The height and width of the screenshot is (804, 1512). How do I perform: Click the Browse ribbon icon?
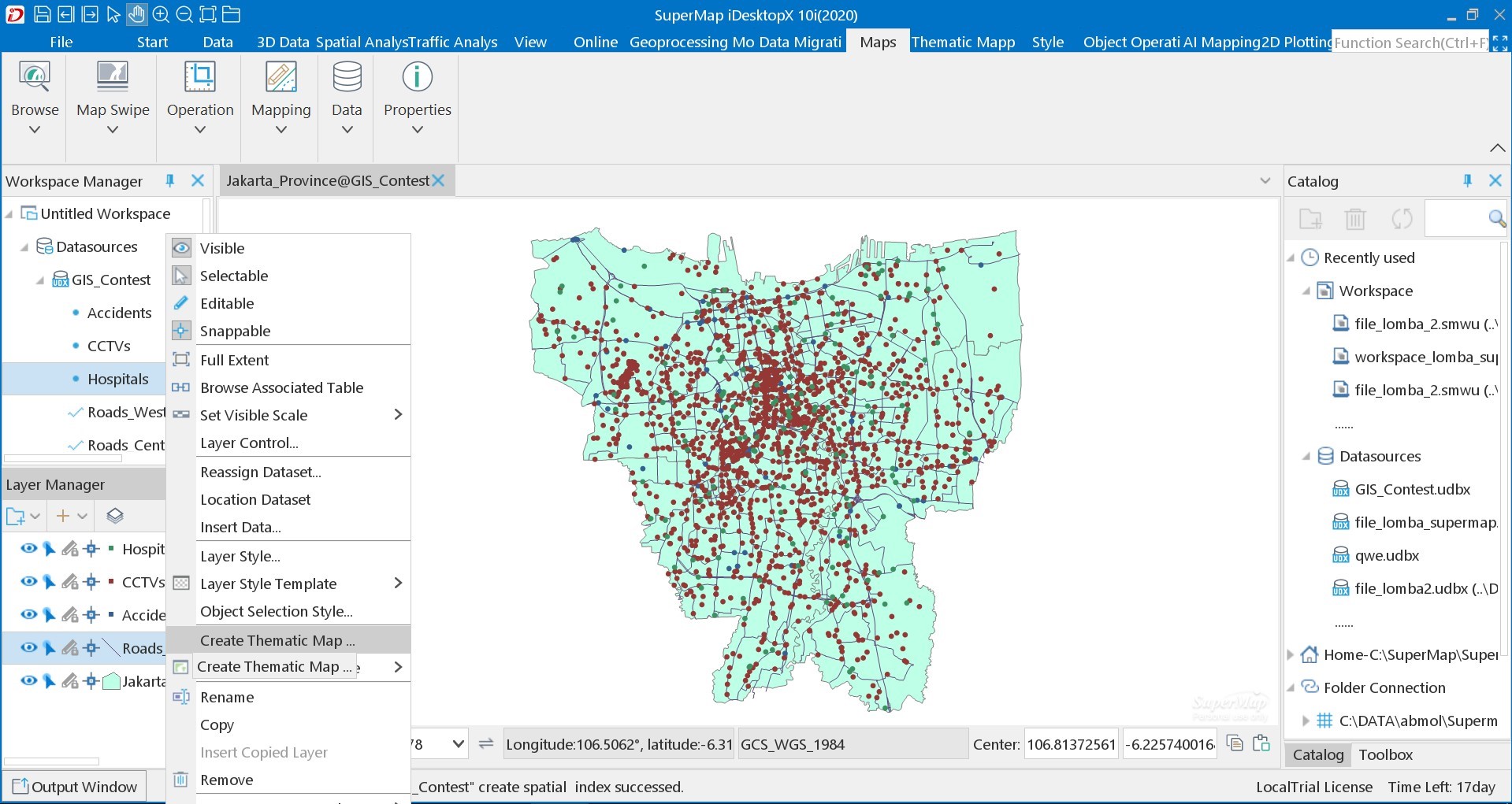click(x=35, y=77)
